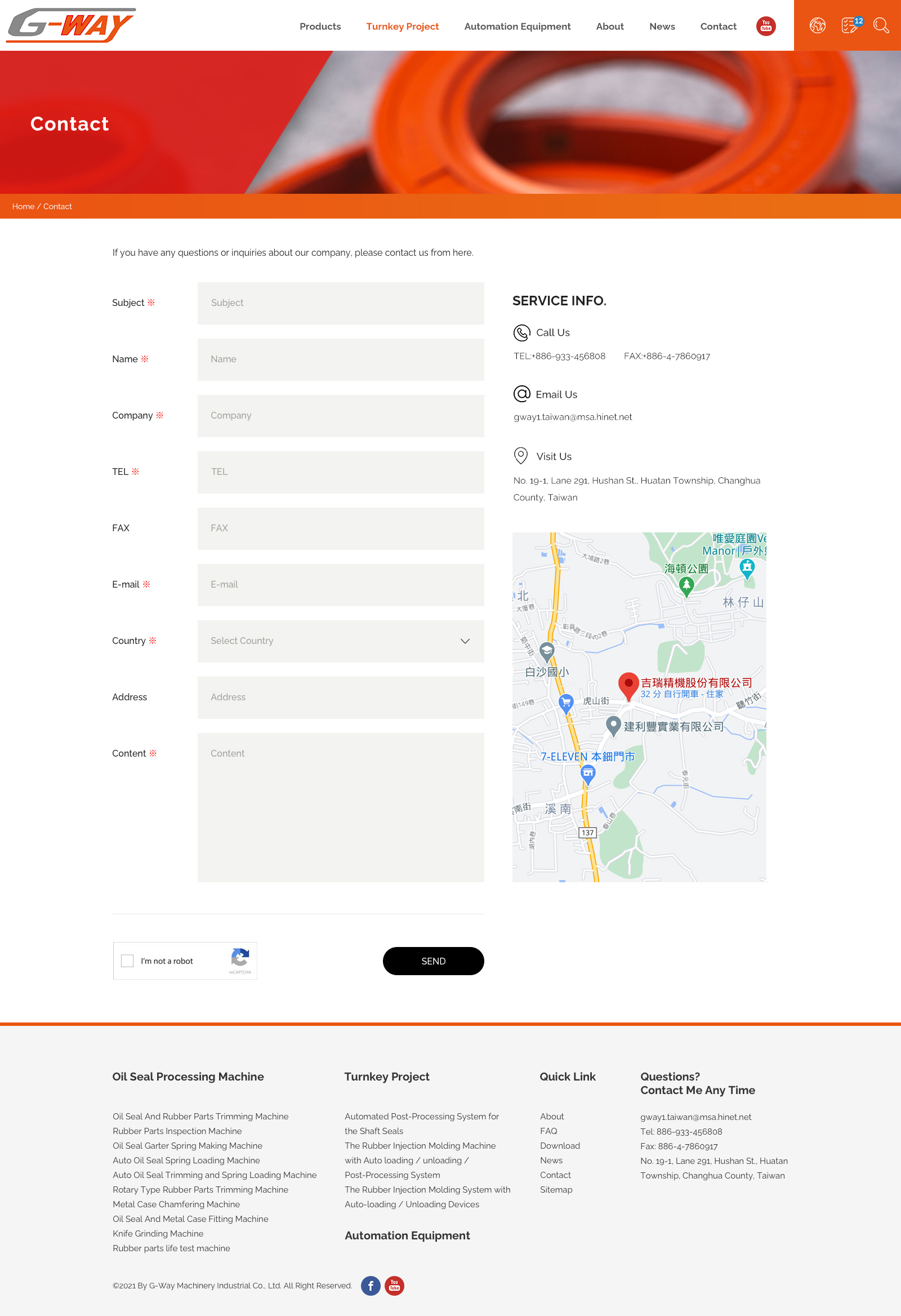
Task: Click the Call Us phone icon
Action: [x=521, y=333]
